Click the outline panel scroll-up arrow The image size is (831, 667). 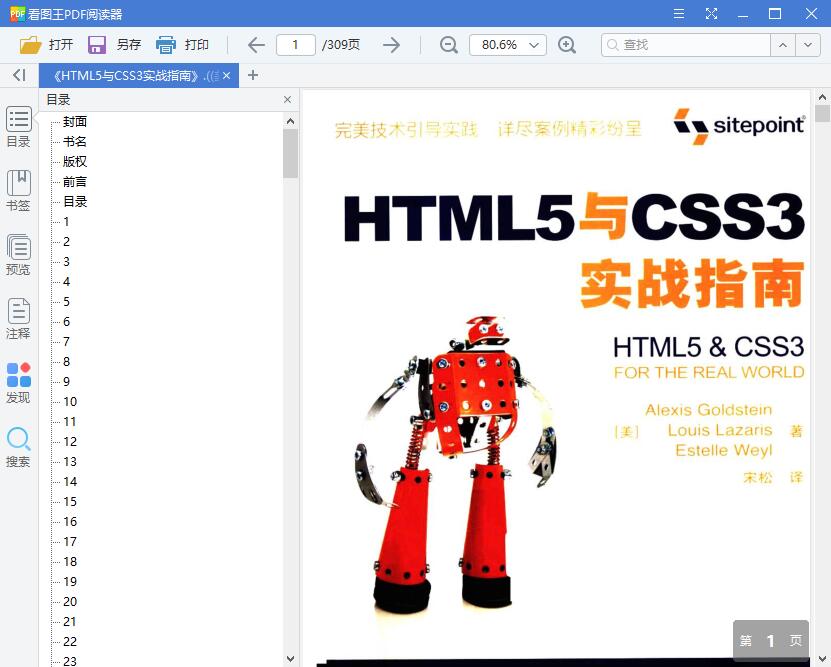click(290, 121)
